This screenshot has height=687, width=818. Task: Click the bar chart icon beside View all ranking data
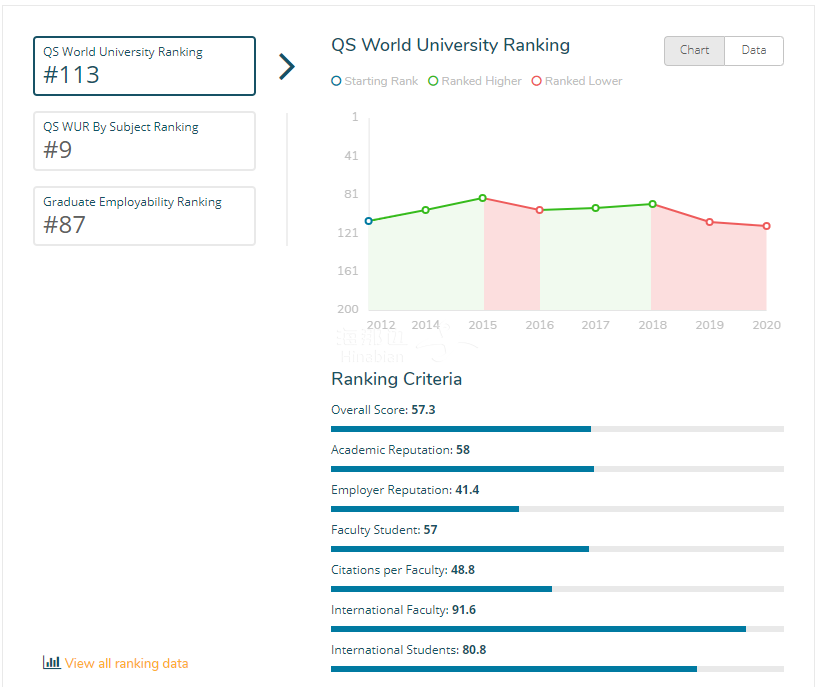[51, 662]
